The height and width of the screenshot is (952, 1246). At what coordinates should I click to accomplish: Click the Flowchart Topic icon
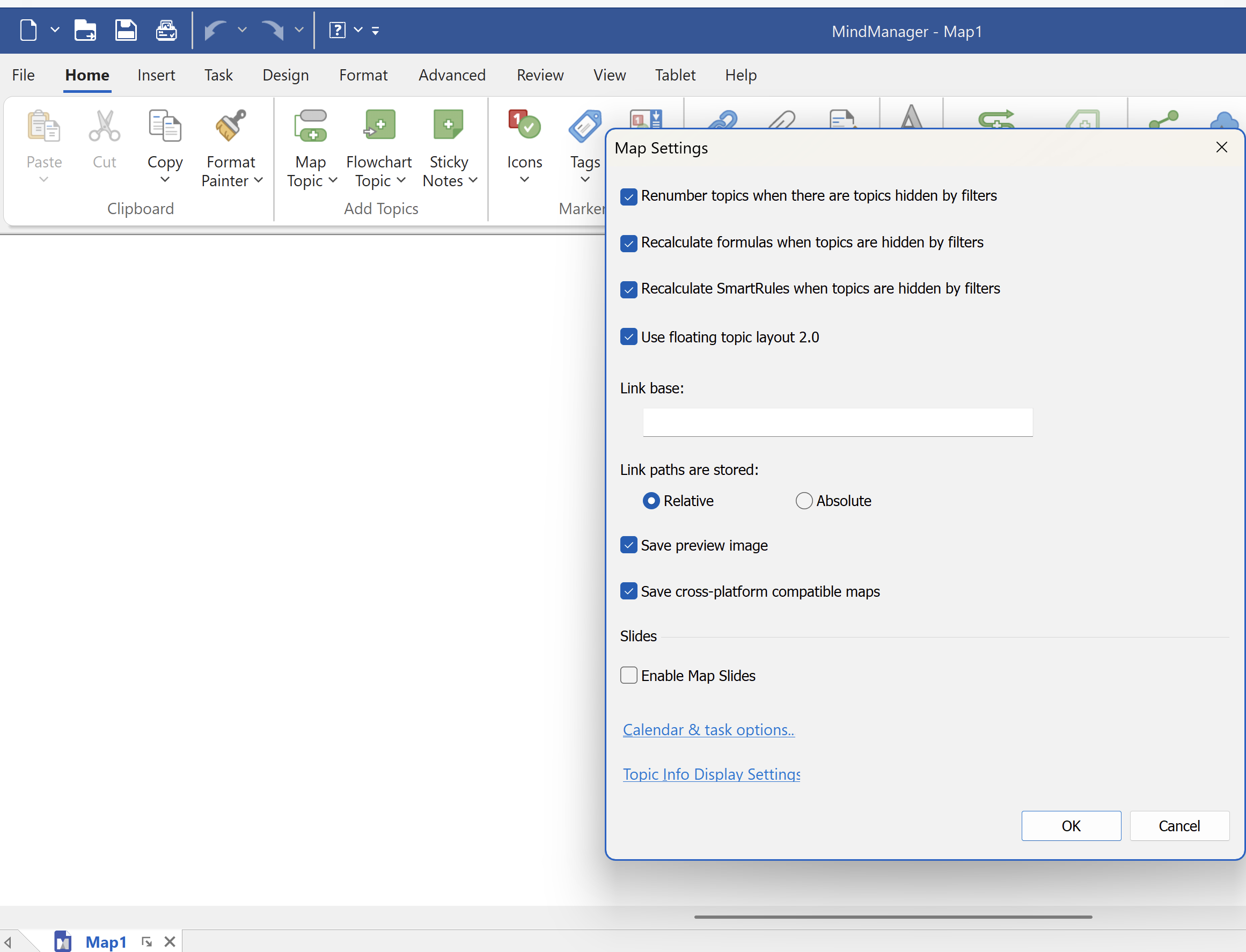[x=379, y=126]
